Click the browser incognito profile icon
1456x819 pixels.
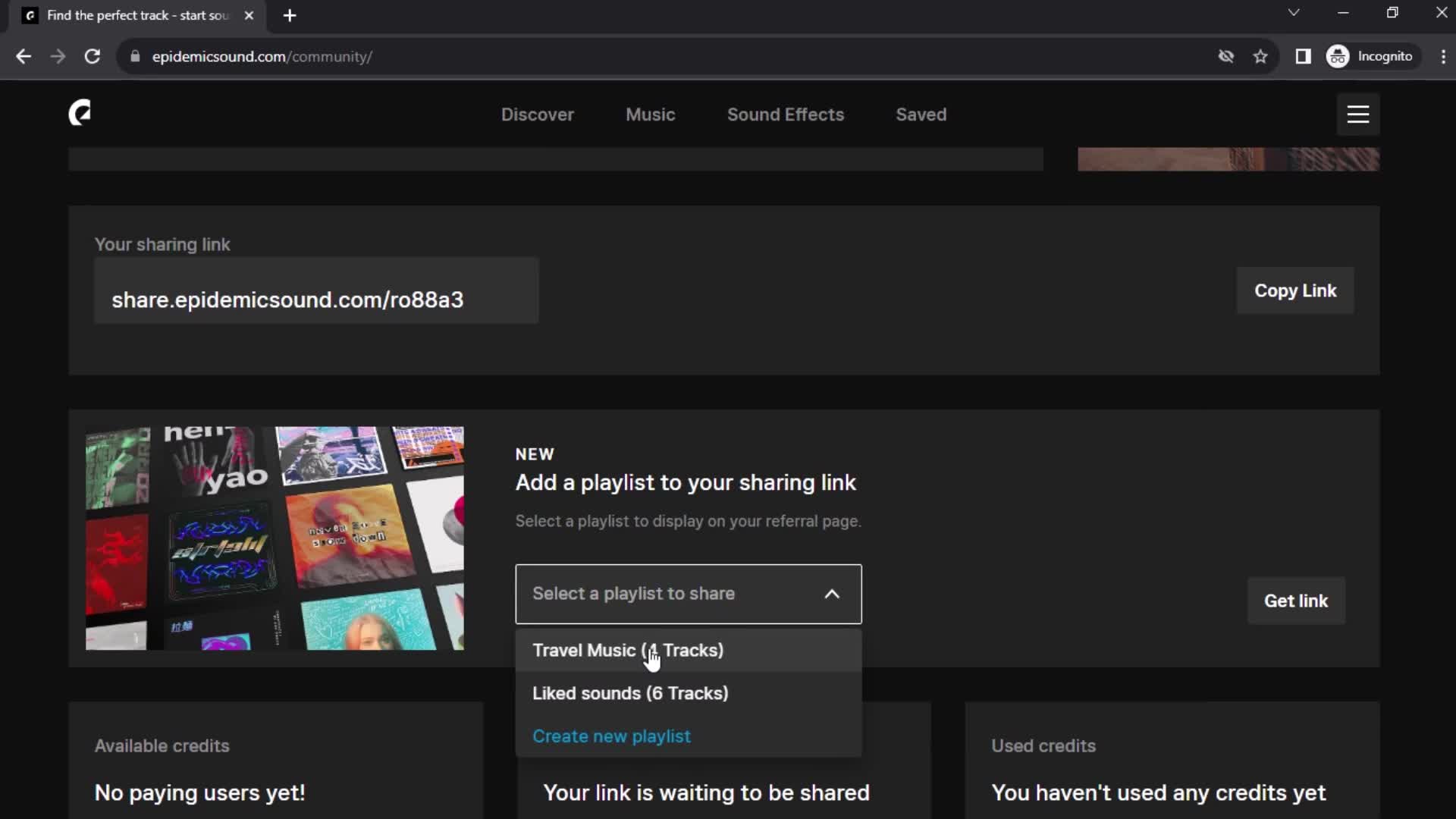point(1341,56)
